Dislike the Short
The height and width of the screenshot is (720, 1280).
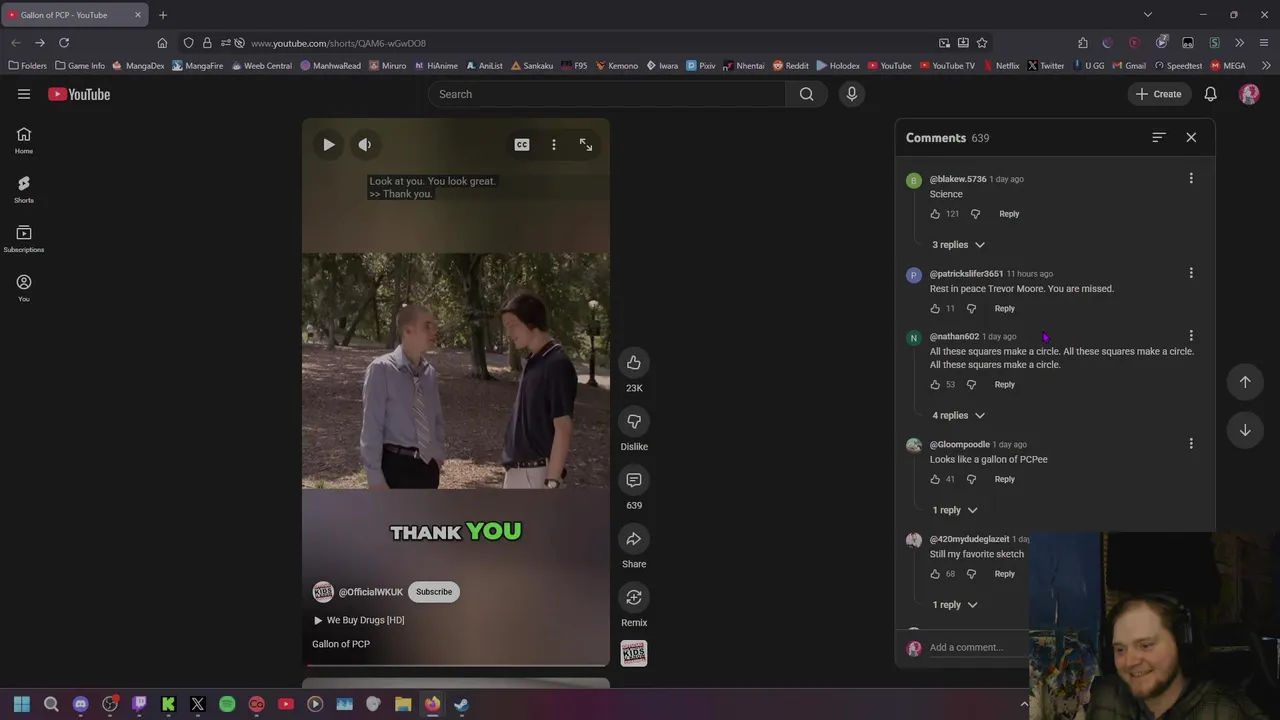coord(634,421)
